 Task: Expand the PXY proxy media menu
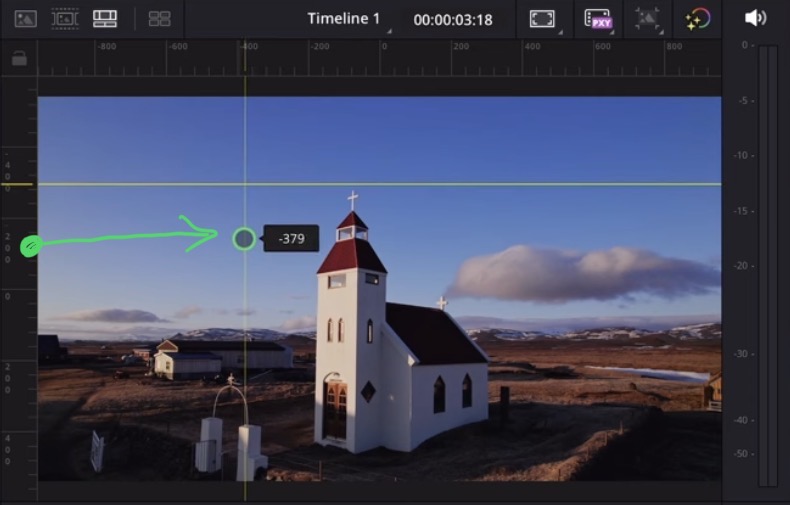[598, 19]
